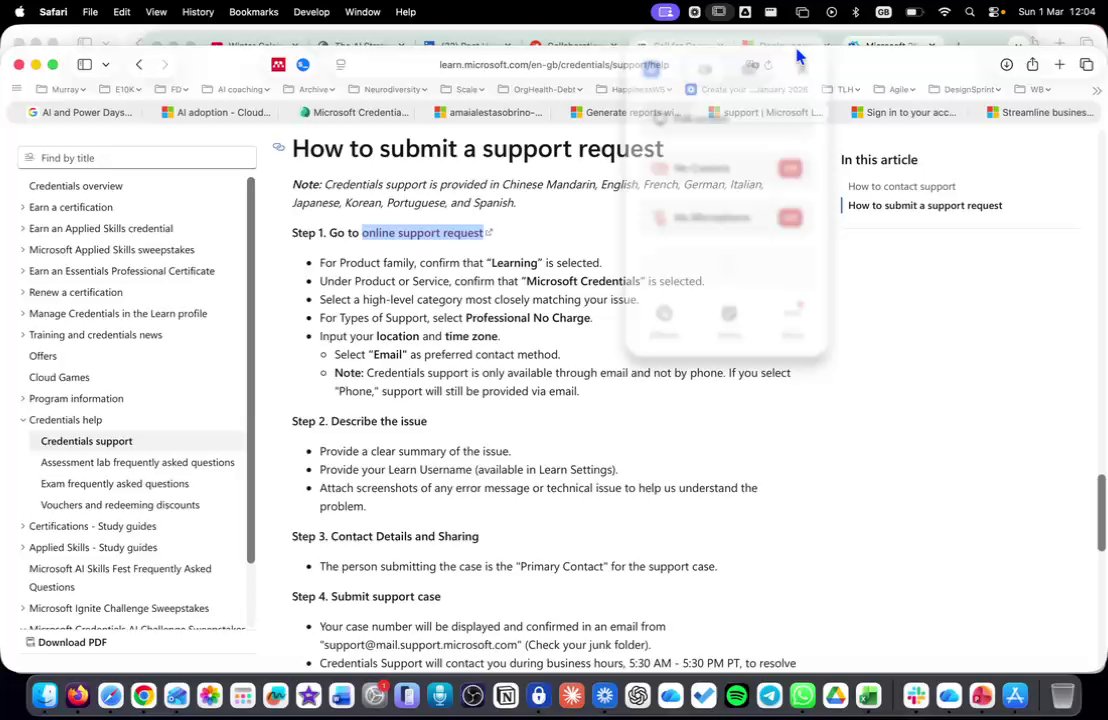Viewport: 1108px width, 720px height.
Task: Expand Training and credentials news
Action: click(95, 334)
